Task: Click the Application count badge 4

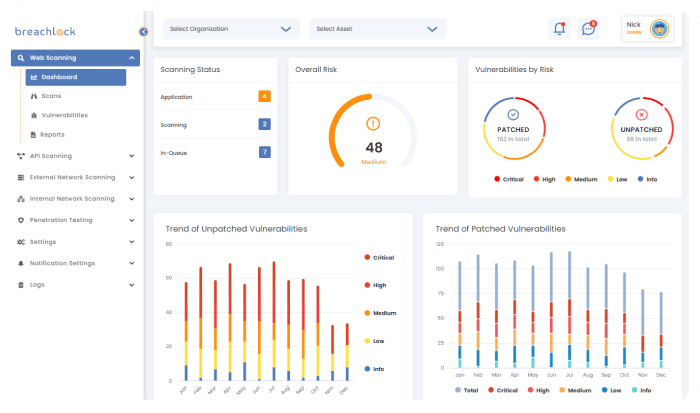Action: tap(264, 97)
